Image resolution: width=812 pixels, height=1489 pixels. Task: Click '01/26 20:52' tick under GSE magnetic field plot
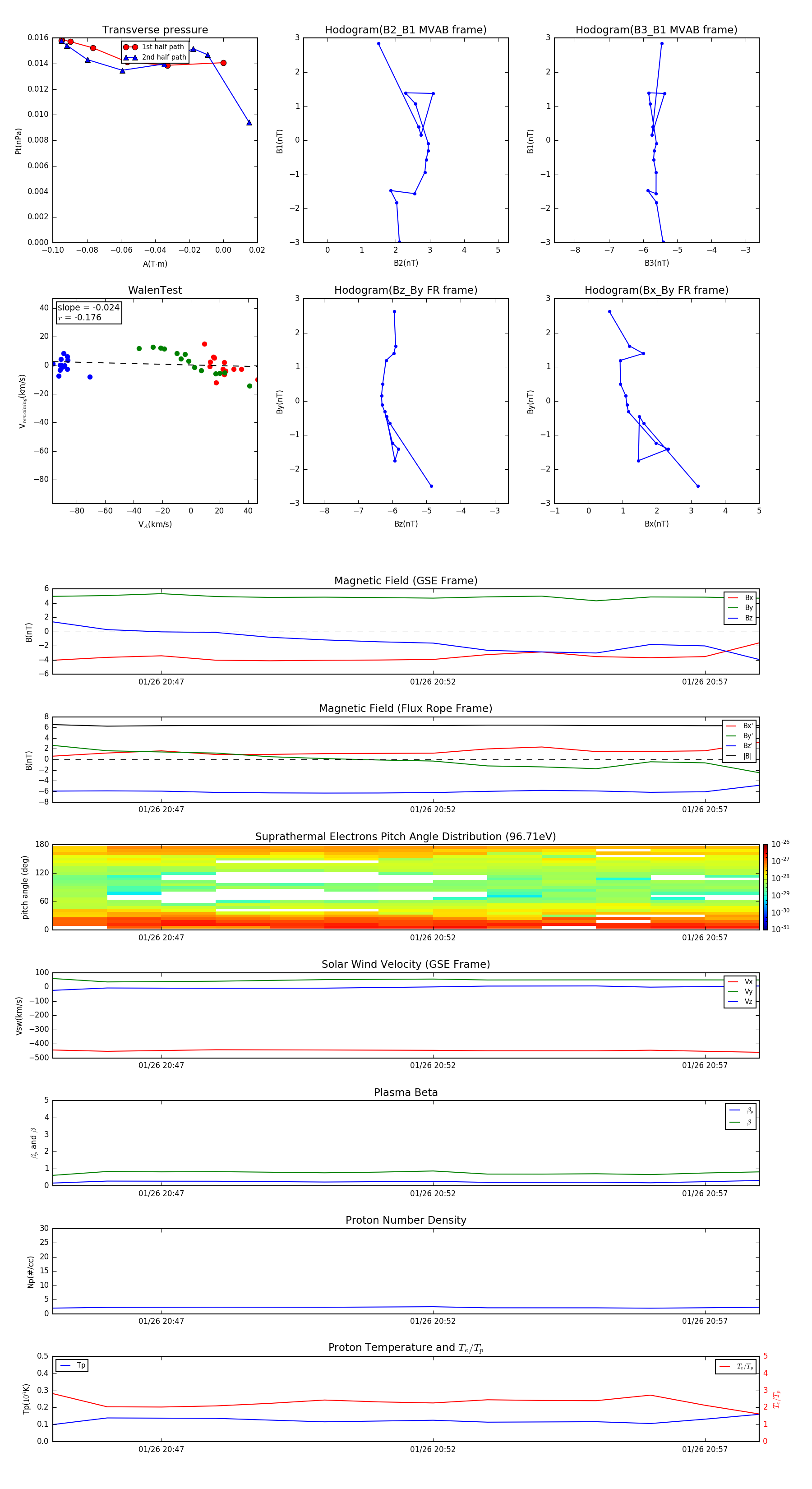pos(433,682)
